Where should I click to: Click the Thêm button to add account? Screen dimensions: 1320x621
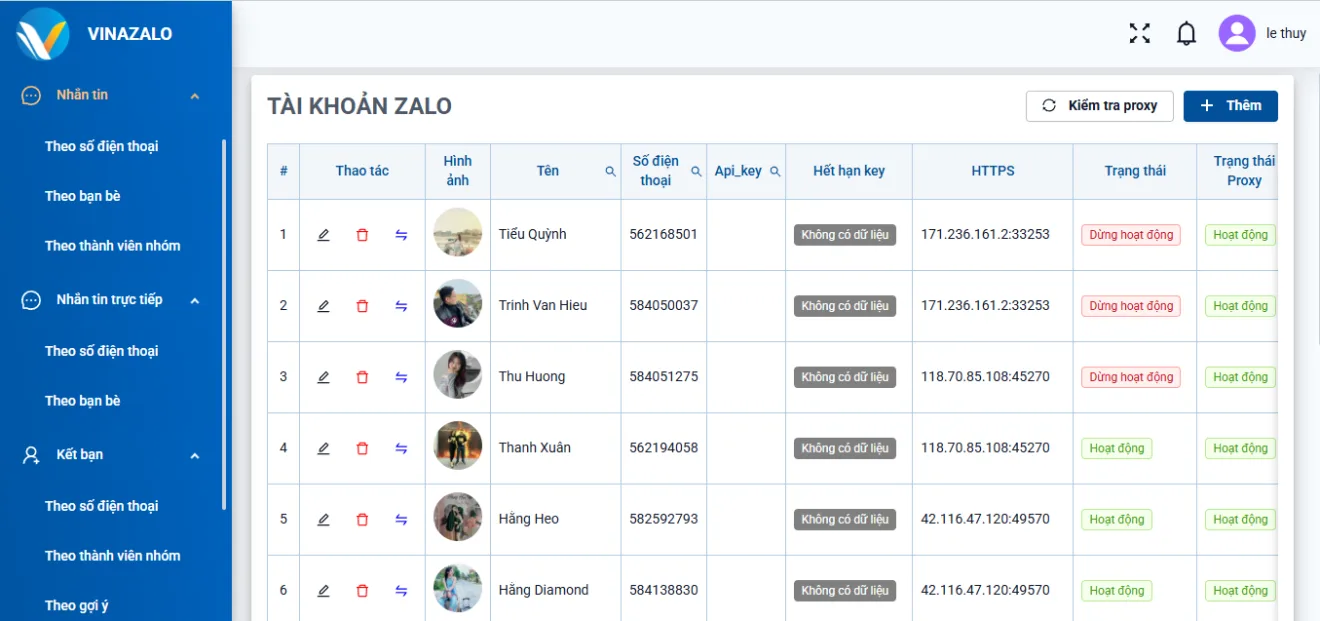(x=1230, y=106)
